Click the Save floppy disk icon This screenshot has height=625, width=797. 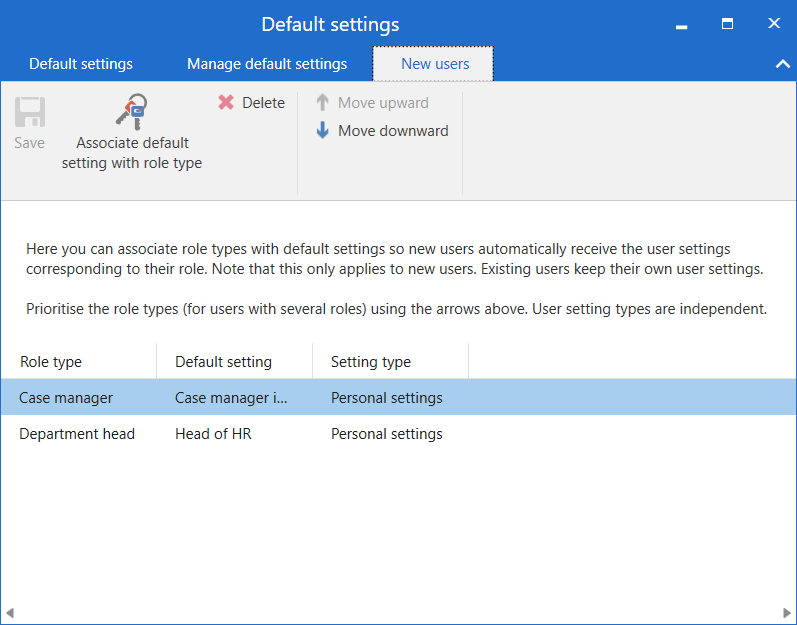30,112
